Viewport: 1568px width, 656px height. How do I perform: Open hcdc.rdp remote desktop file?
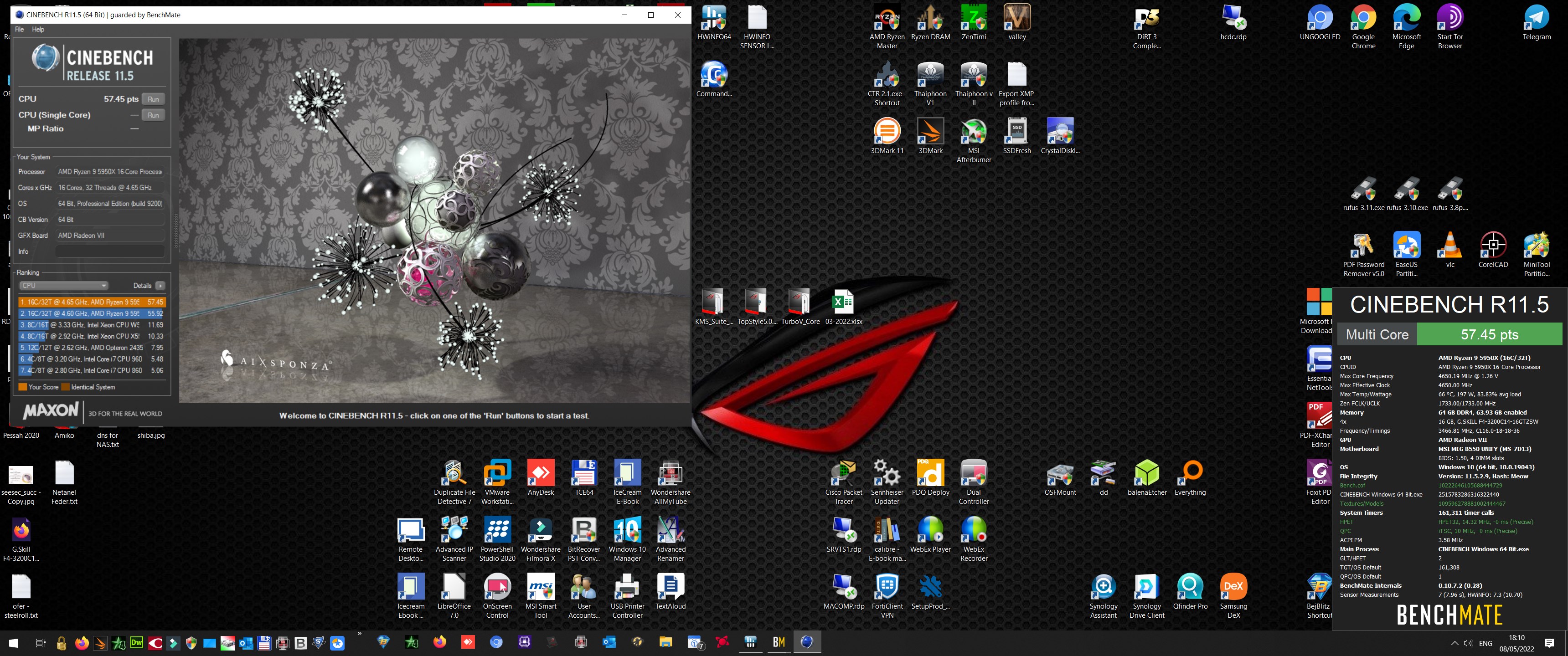coord(1233,23)
